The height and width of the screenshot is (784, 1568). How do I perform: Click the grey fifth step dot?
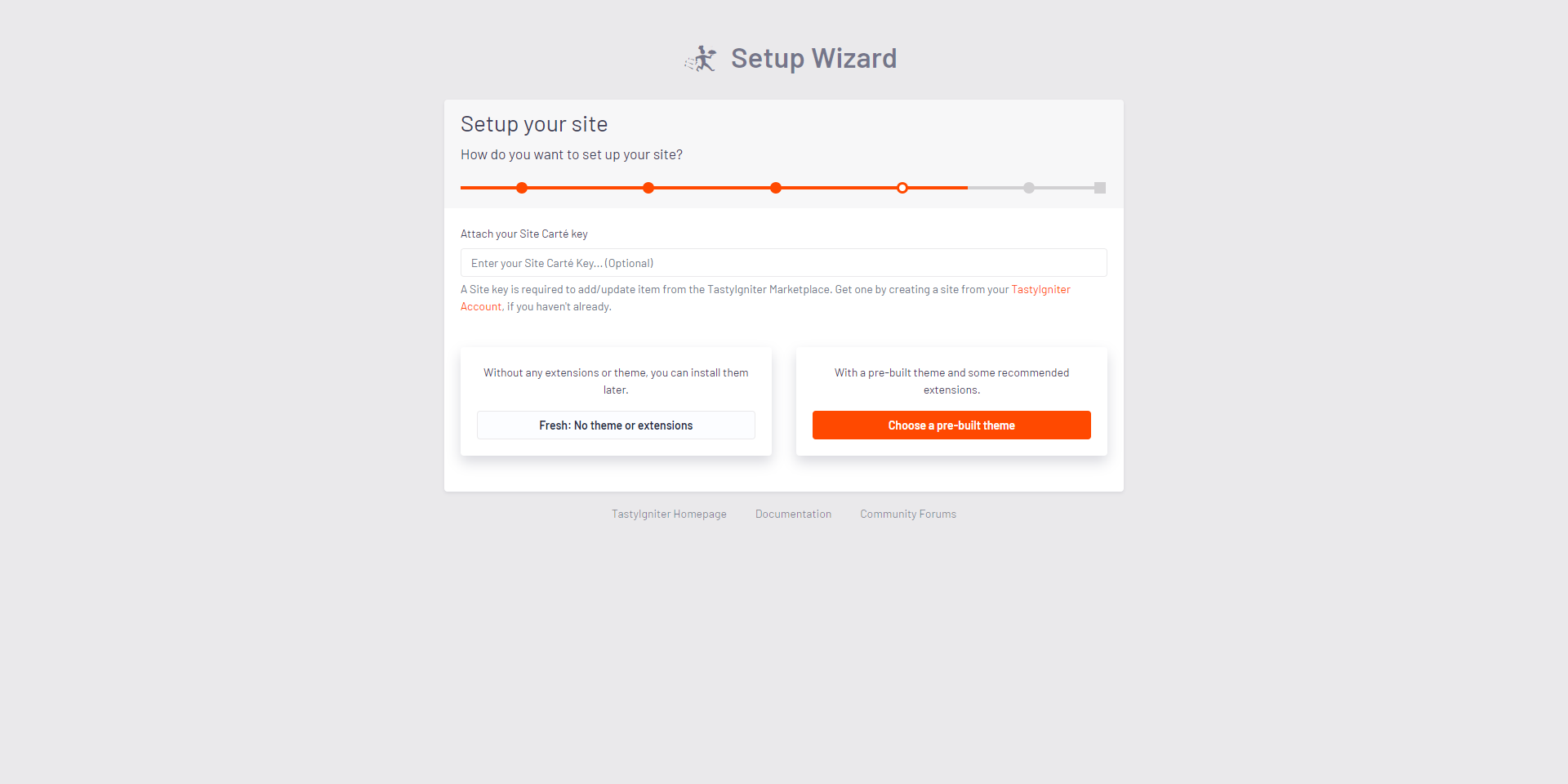coord(1029,188)
